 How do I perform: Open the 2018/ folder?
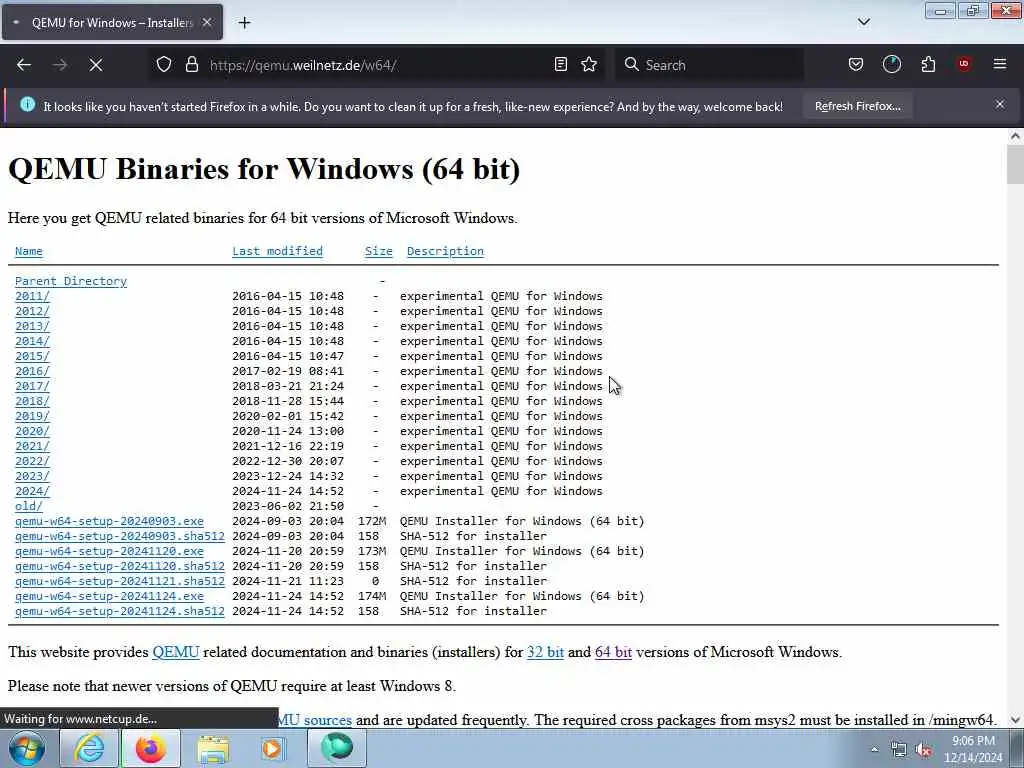[x=32, y=402]
